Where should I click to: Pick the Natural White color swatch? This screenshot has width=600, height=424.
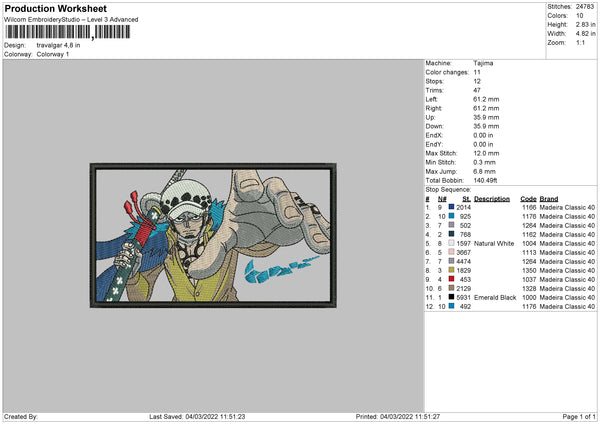click(x=452, y=243)
